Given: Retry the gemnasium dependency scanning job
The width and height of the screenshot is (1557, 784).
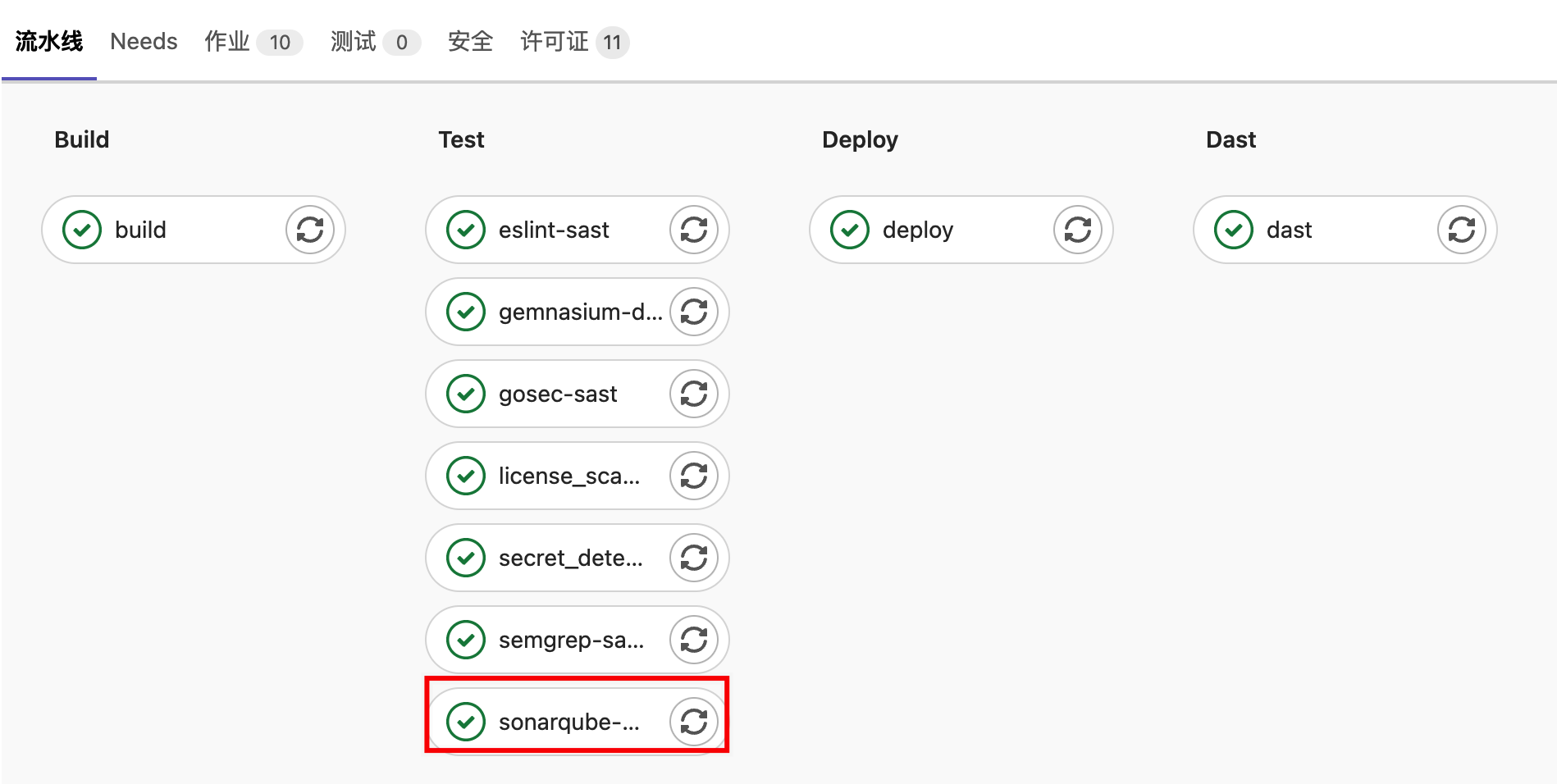Looking at the screenshot, I should click(x=694, y=312).
